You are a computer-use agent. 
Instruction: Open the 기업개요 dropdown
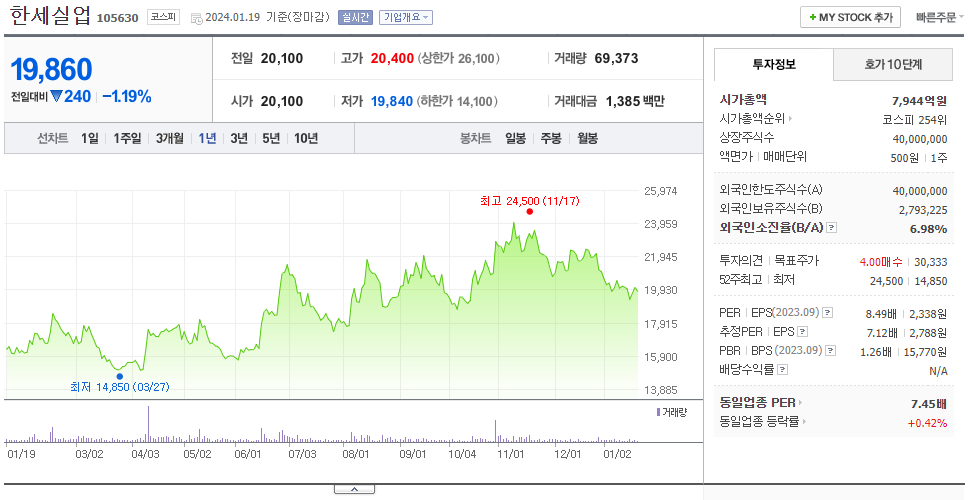406,17
